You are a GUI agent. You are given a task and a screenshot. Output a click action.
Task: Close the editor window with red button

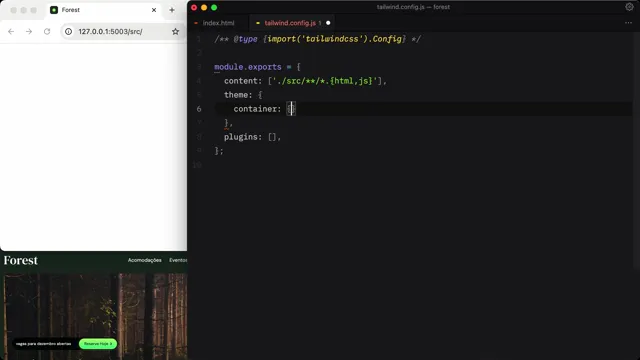(x=194, y=7)
